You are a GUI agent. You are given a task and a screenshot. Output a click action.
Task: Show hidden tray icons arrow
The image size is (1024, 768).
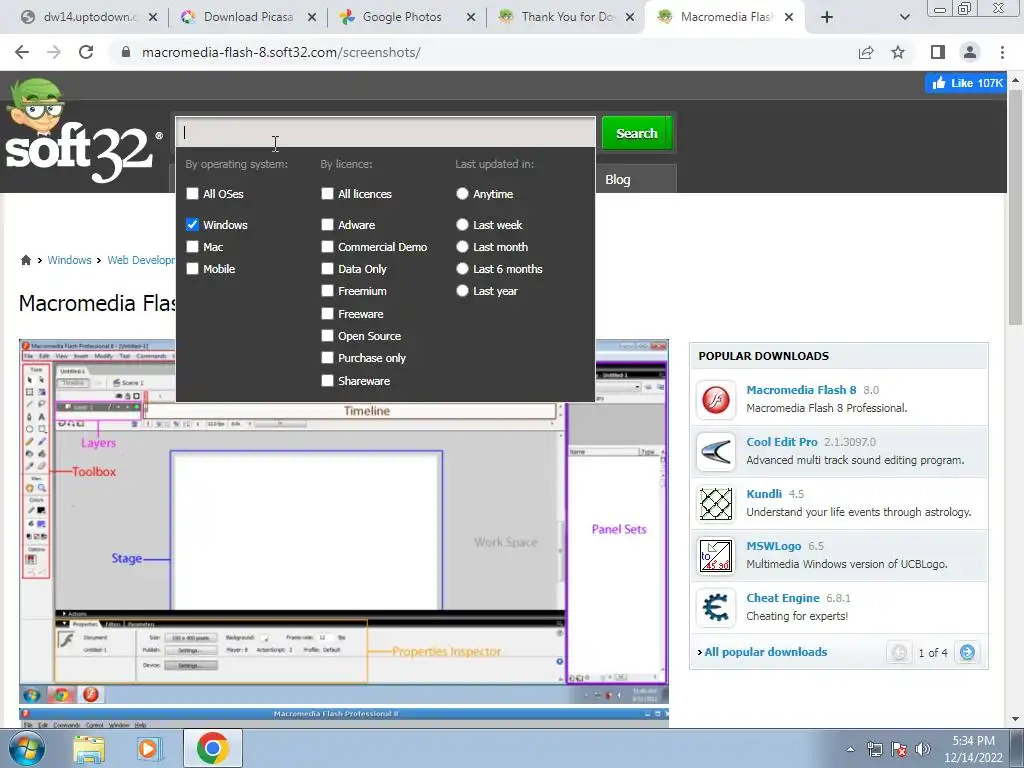point(850,750)
